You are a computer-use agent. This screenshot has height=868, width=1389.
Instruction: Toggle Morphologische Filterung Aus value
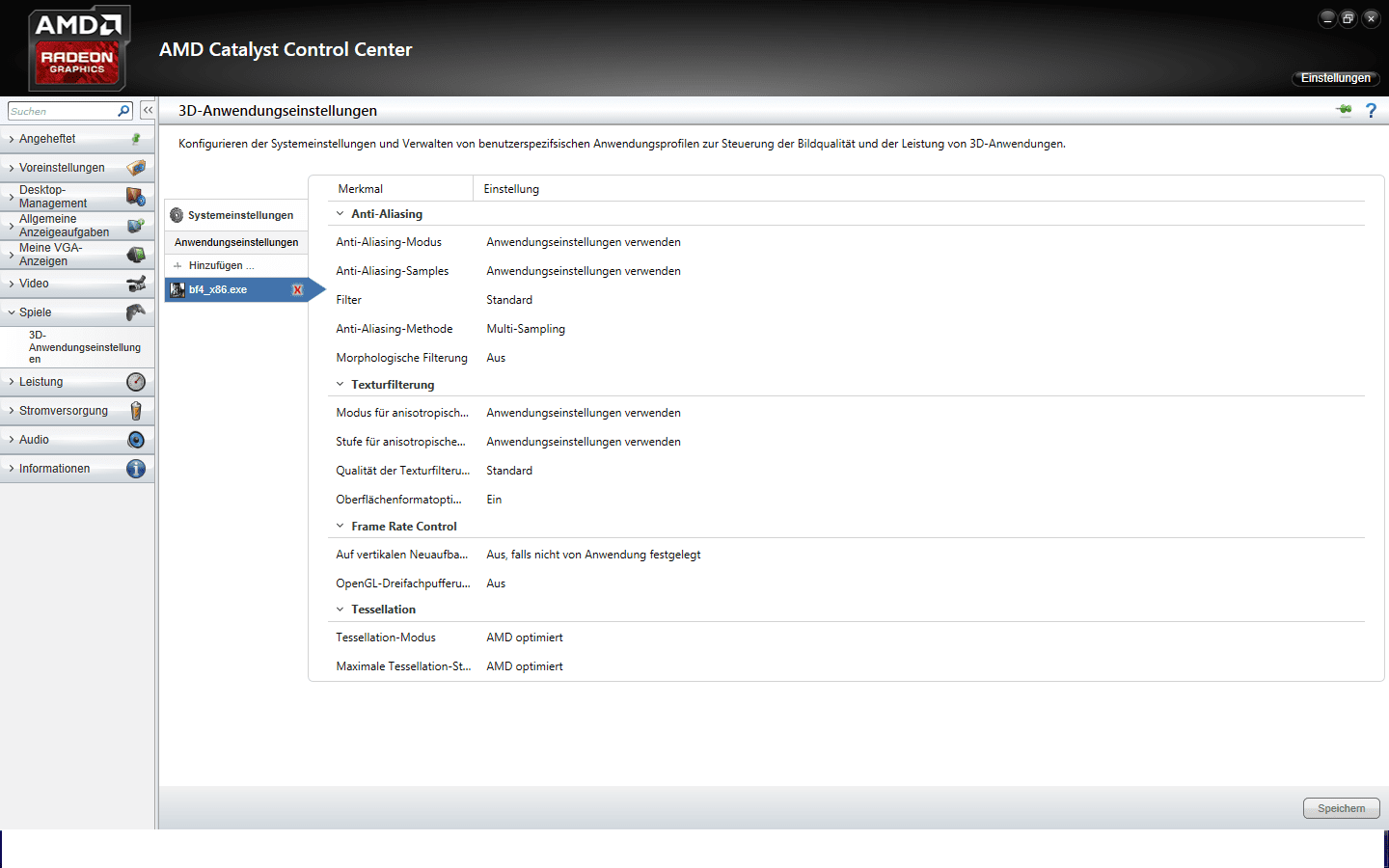tap(496, 358)
